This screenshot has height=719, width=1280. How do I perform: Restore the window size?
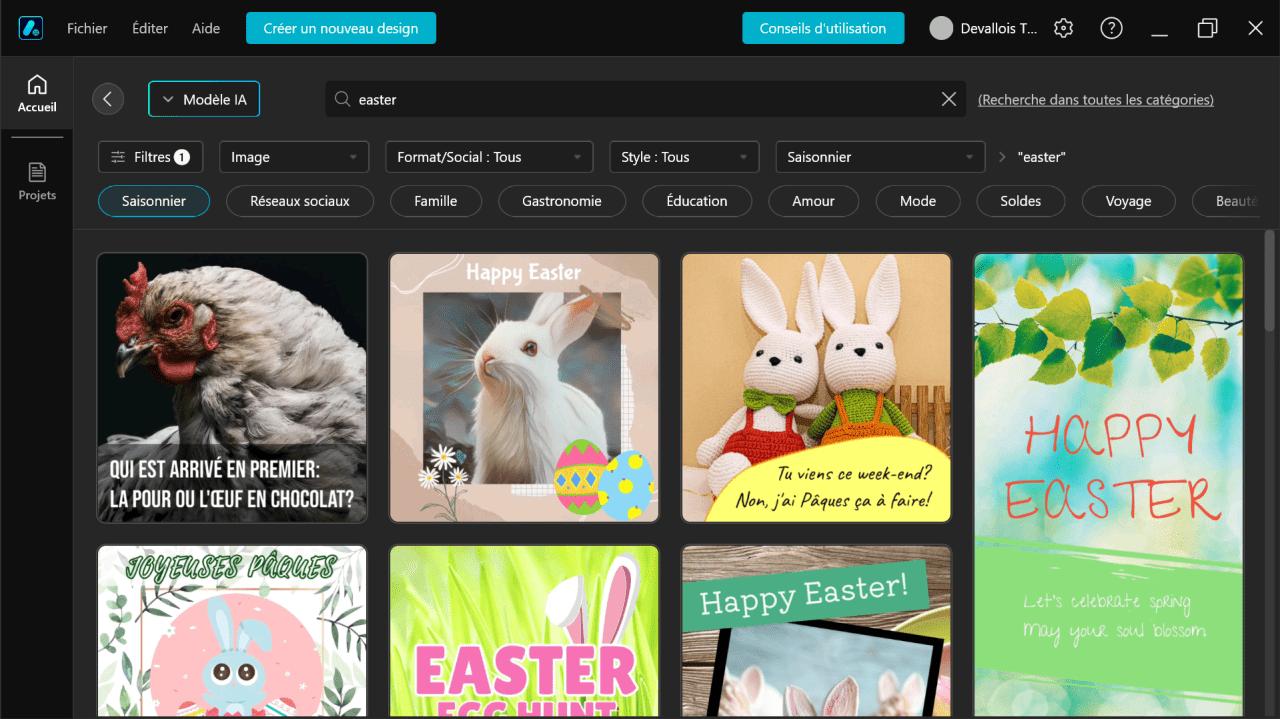pos(1207,28)
